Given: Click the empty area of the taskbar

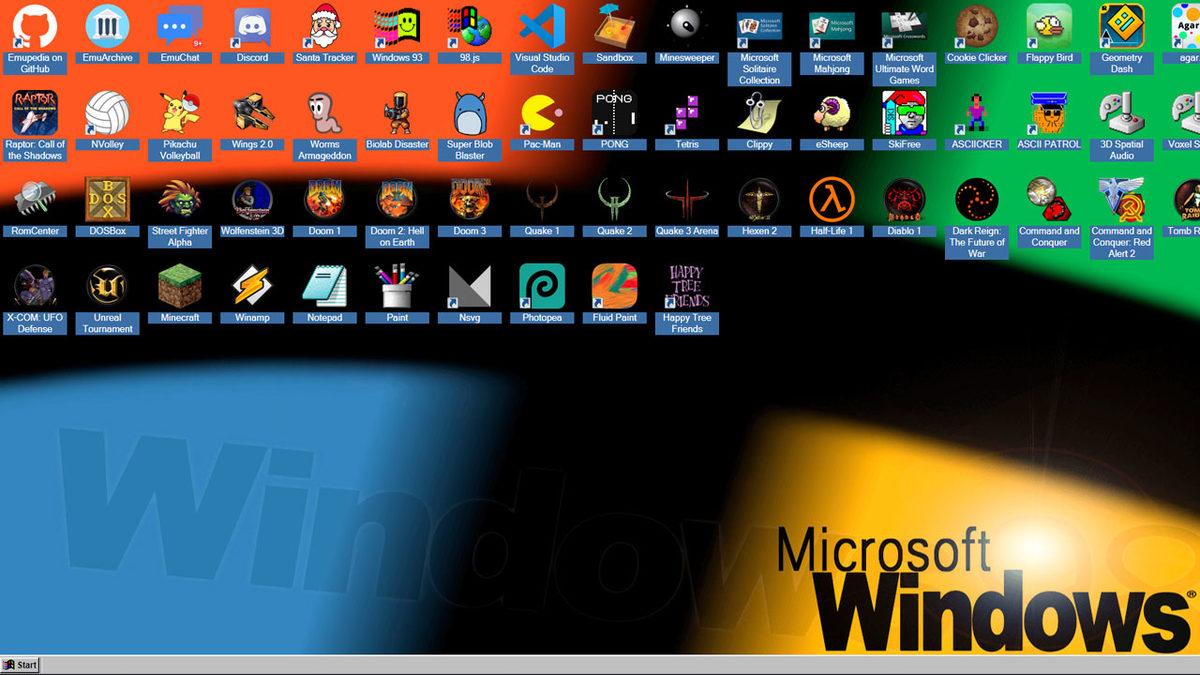Looking at the screenshot, I should tap(600, 665).
